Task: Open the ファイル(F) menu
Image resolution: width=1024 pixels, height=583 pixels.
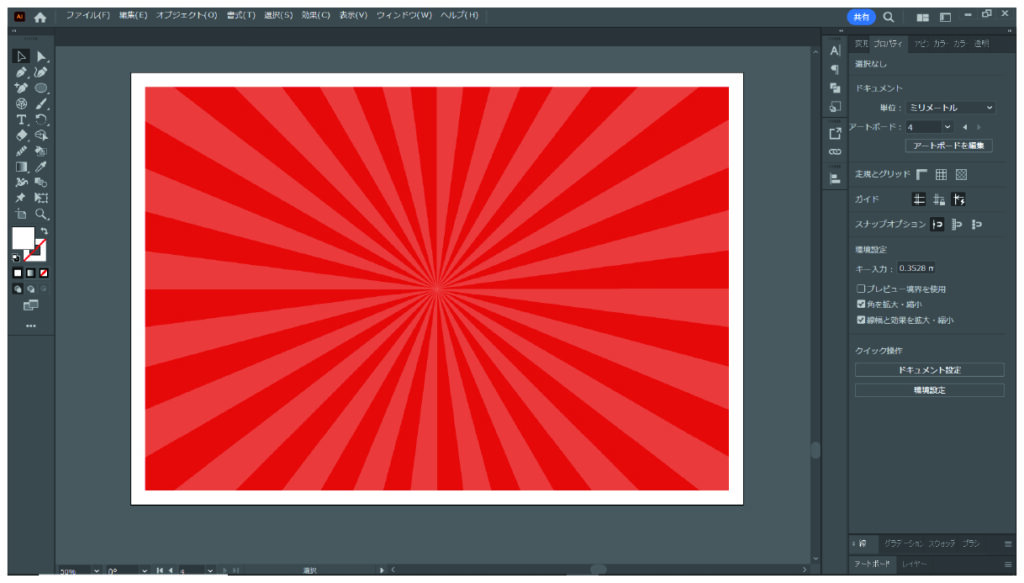Action: click(x=88, y=15)
